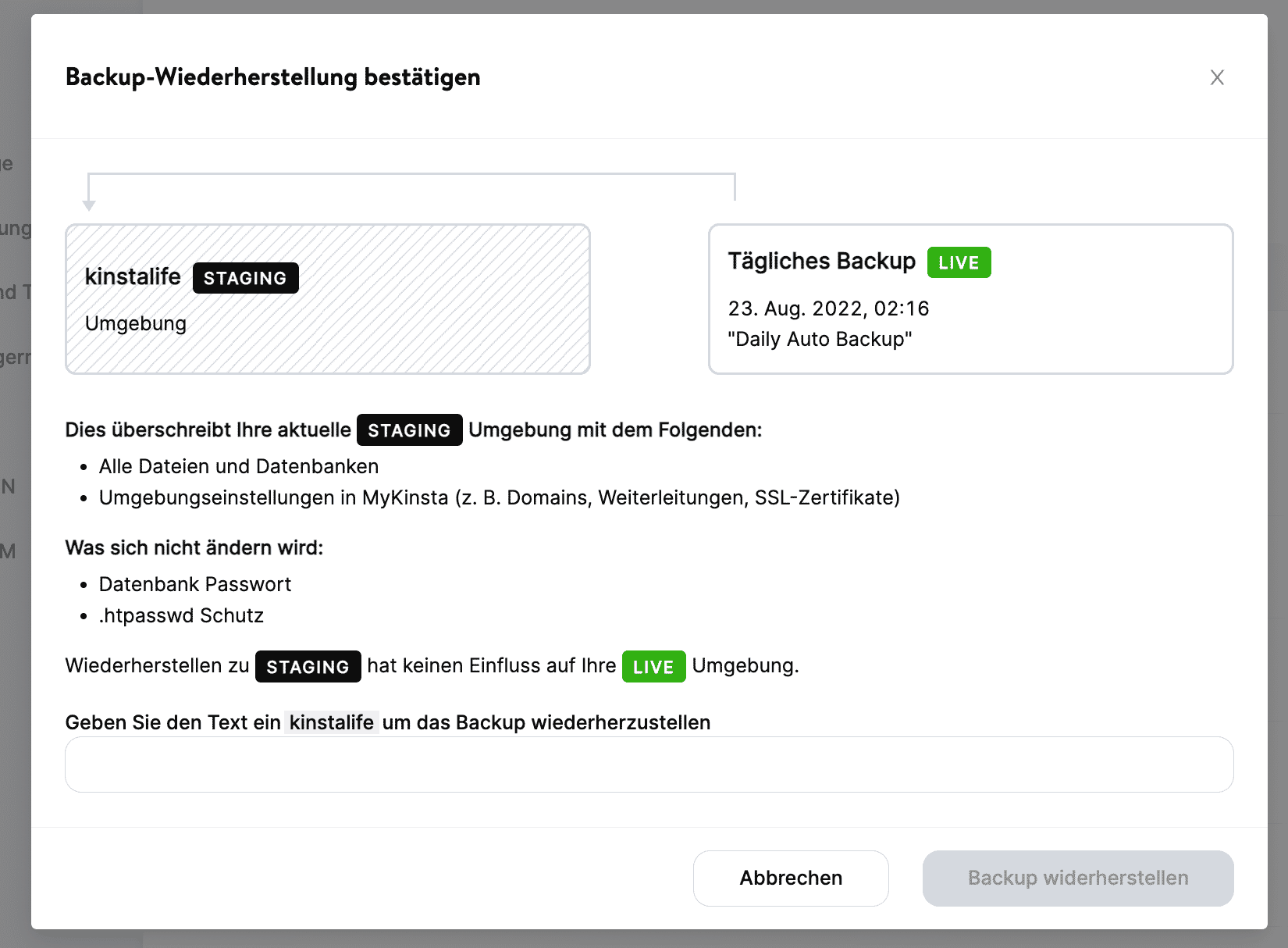Click the STAGING badge after 'Wiederherstellen zu'
The image size is (1288, 948).
click(308, 667)
